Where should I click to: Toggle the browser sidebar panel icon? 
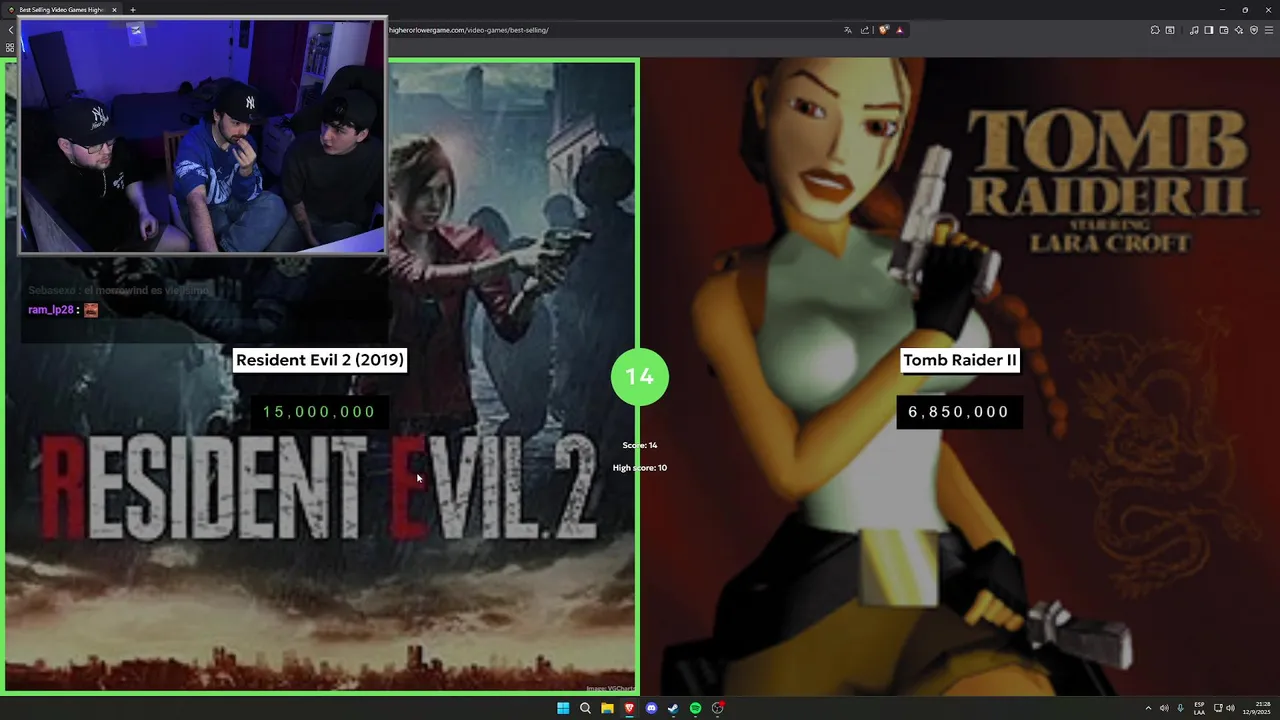[1209, 30]
